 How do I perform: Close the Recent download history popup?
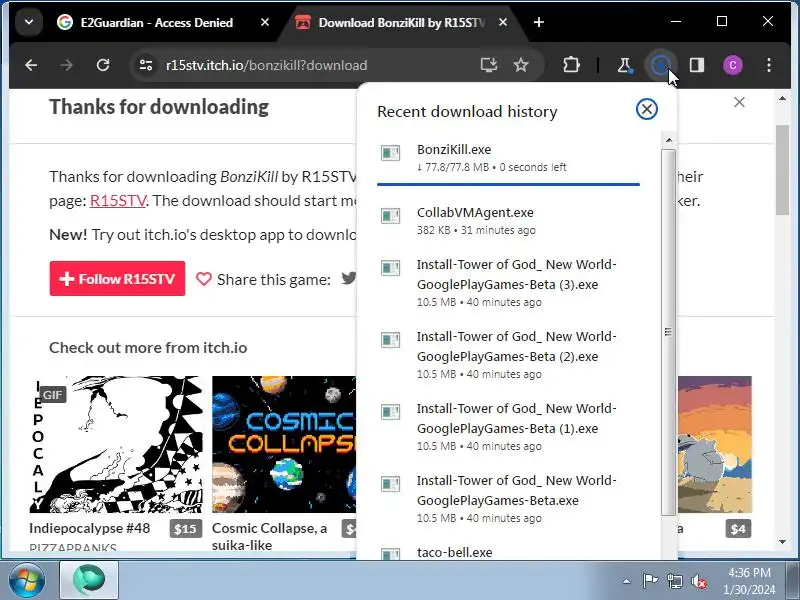(646, 109)
